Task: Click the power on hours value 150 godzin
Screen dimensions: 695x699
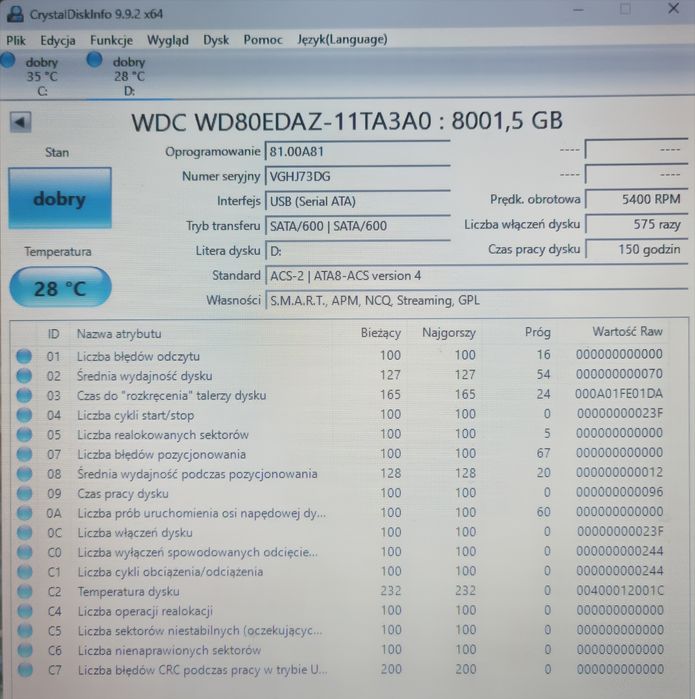Action: coord(636,249)
